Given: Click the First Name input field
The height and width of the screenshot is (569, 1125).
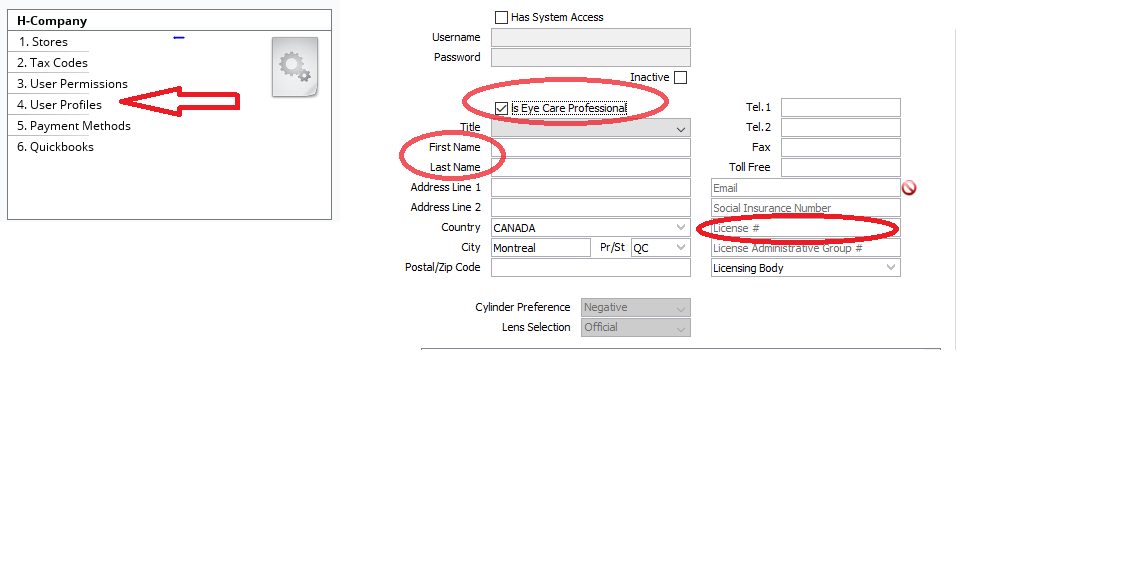Looking at the screenshot, I should pyautogui.click(x=590, y=148).
